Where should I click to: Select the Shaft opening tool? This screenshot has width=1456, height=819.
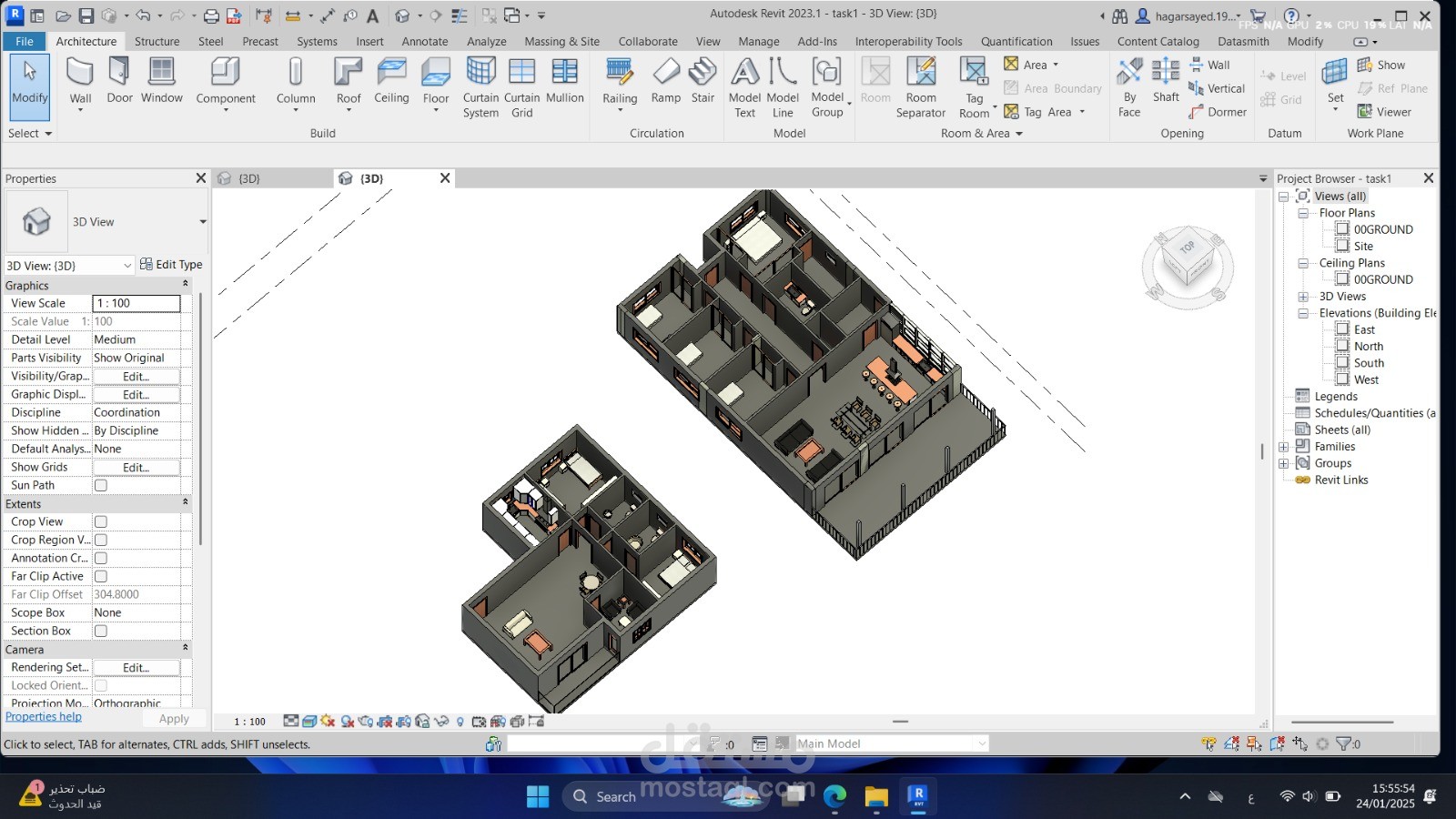click(1166, 81)
